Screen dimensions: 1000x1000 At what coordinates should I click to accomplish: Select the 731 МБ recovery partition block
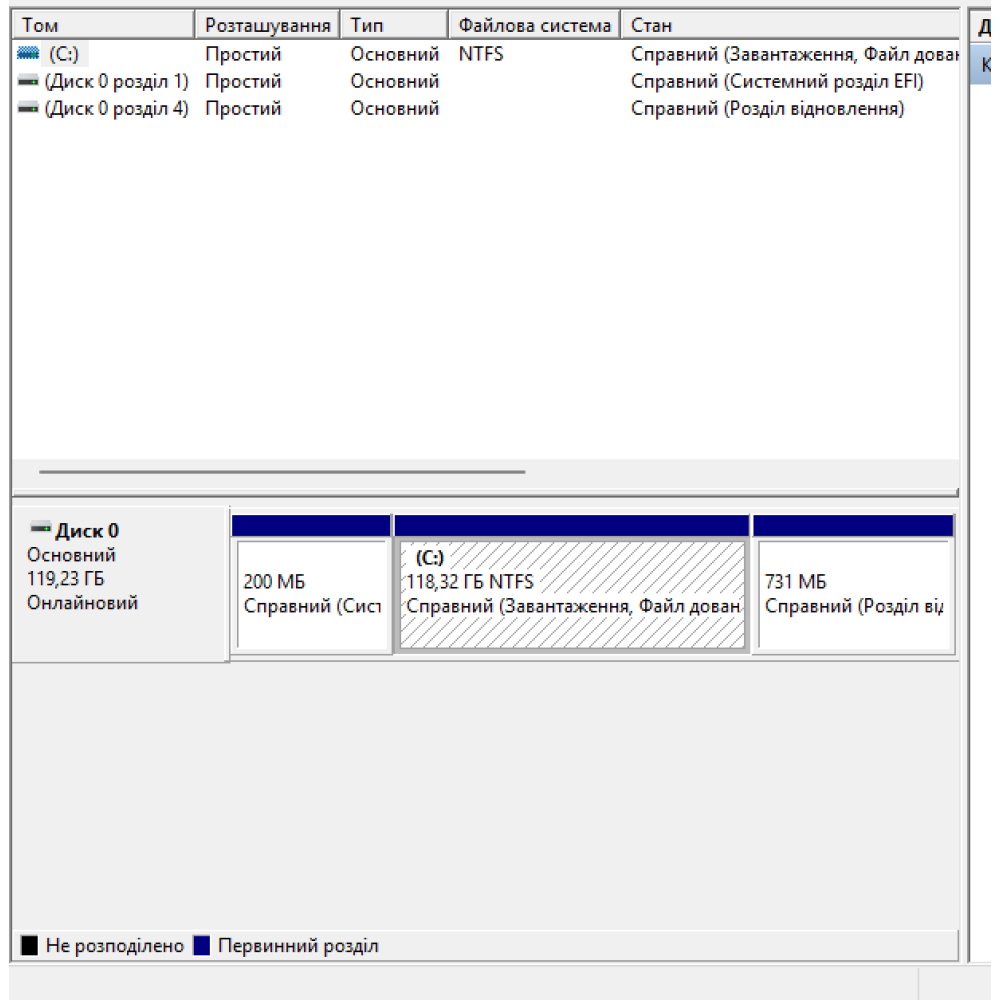[x=852, y=597]
